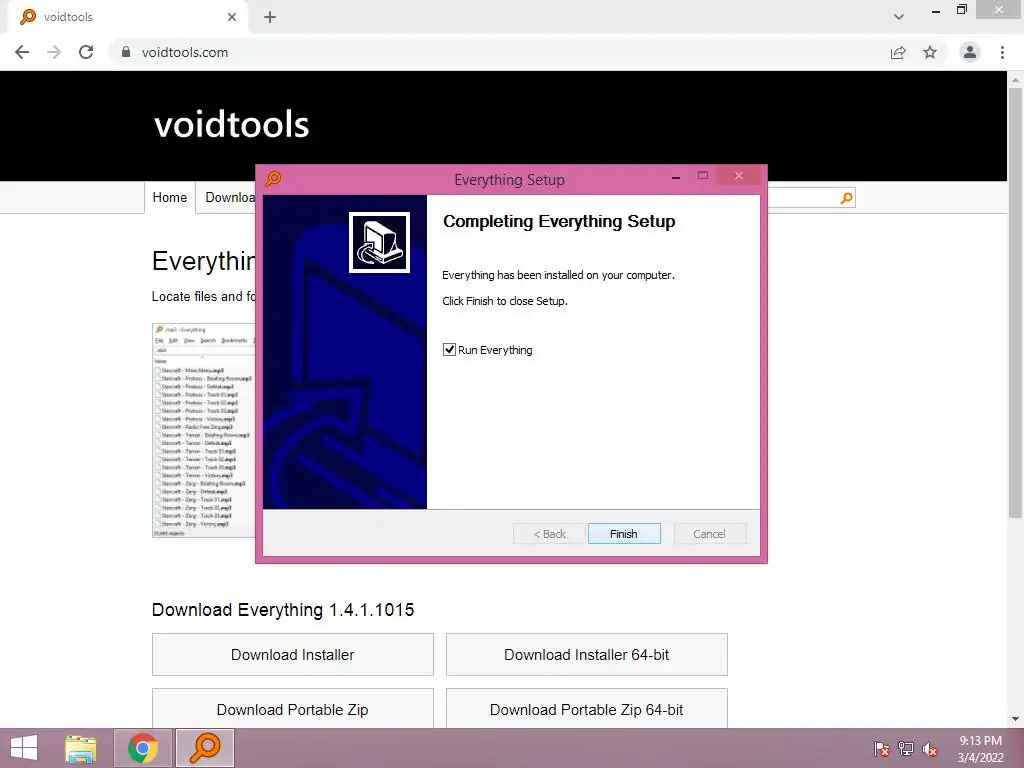This screenshot has height=768, width=1024.
Task: Open the tab search dropdown arrow
Action: point(899,17)
